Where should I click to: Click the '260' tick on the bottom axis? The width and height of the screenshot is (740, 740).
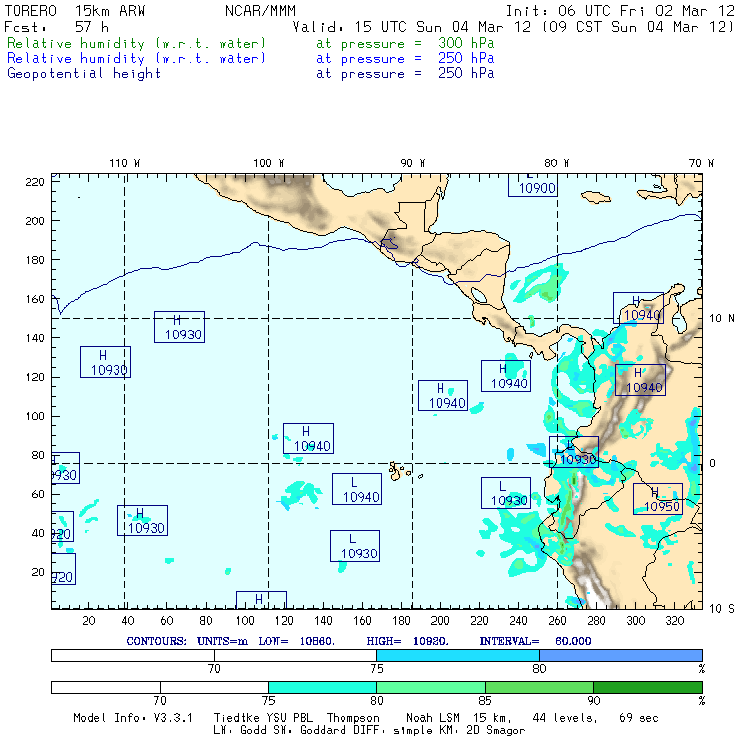(x=557, y=621)
